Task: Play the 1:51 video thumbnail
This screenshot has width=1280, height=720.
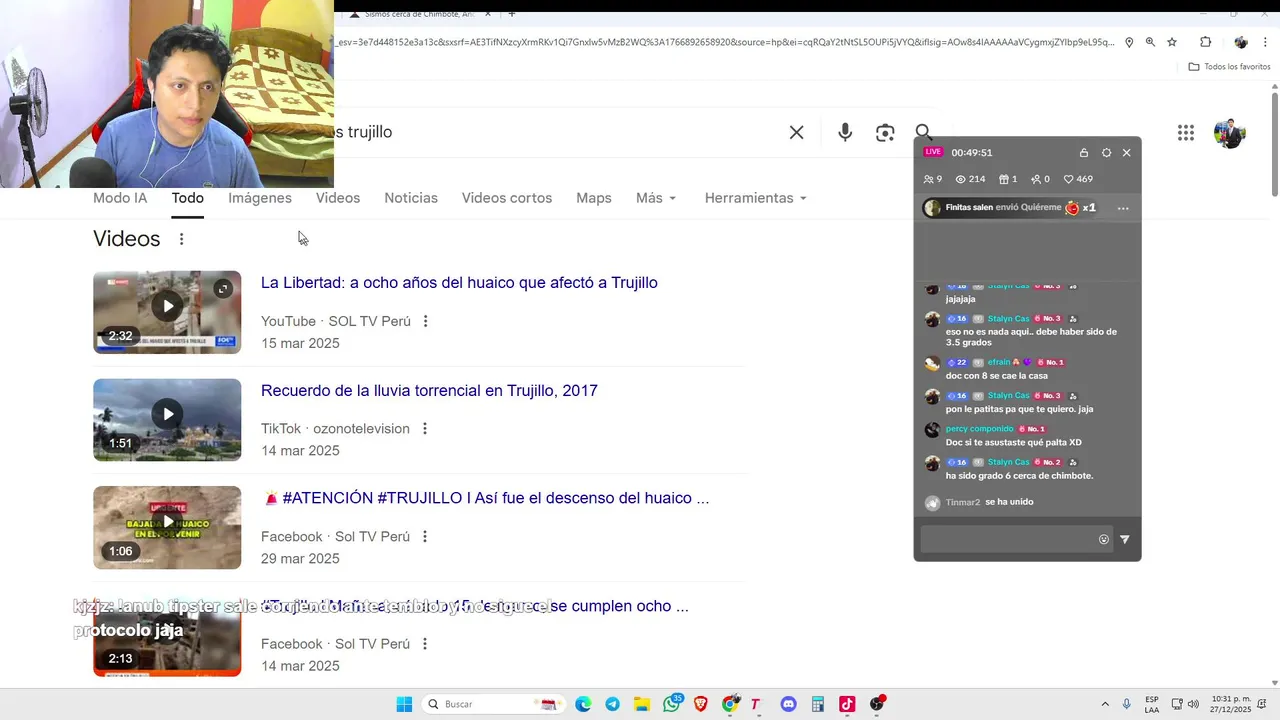Action: [x=167, y=420]
